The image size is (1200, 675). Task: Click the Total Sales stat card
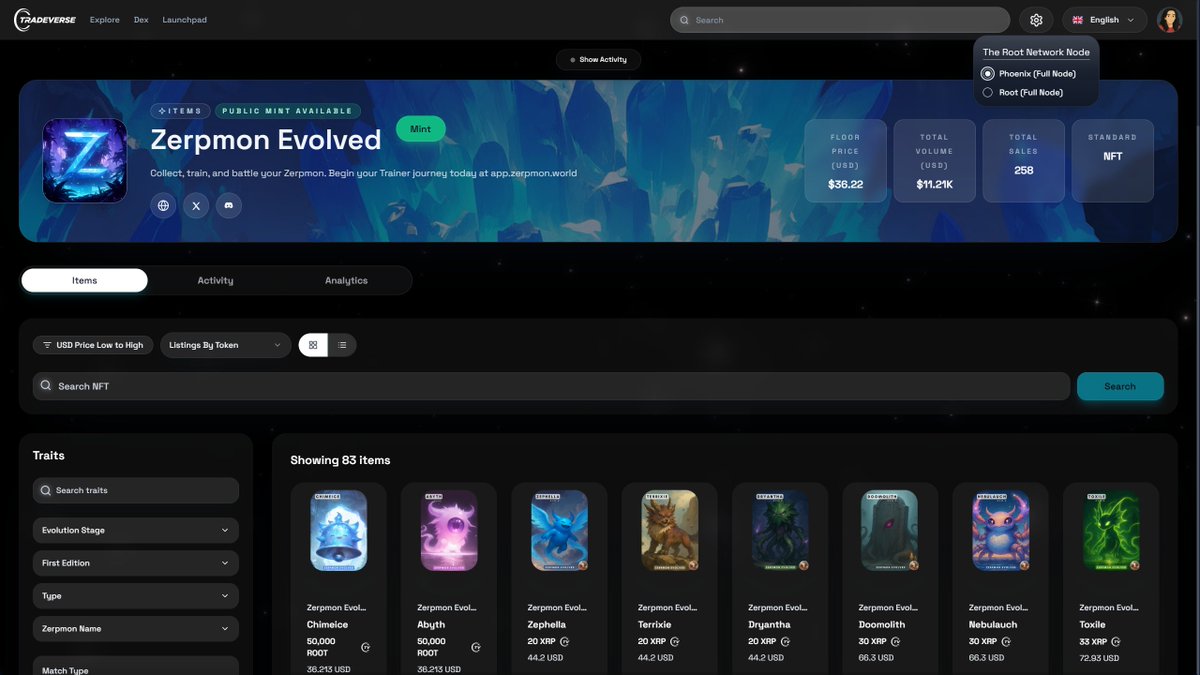coord(1024,161)
